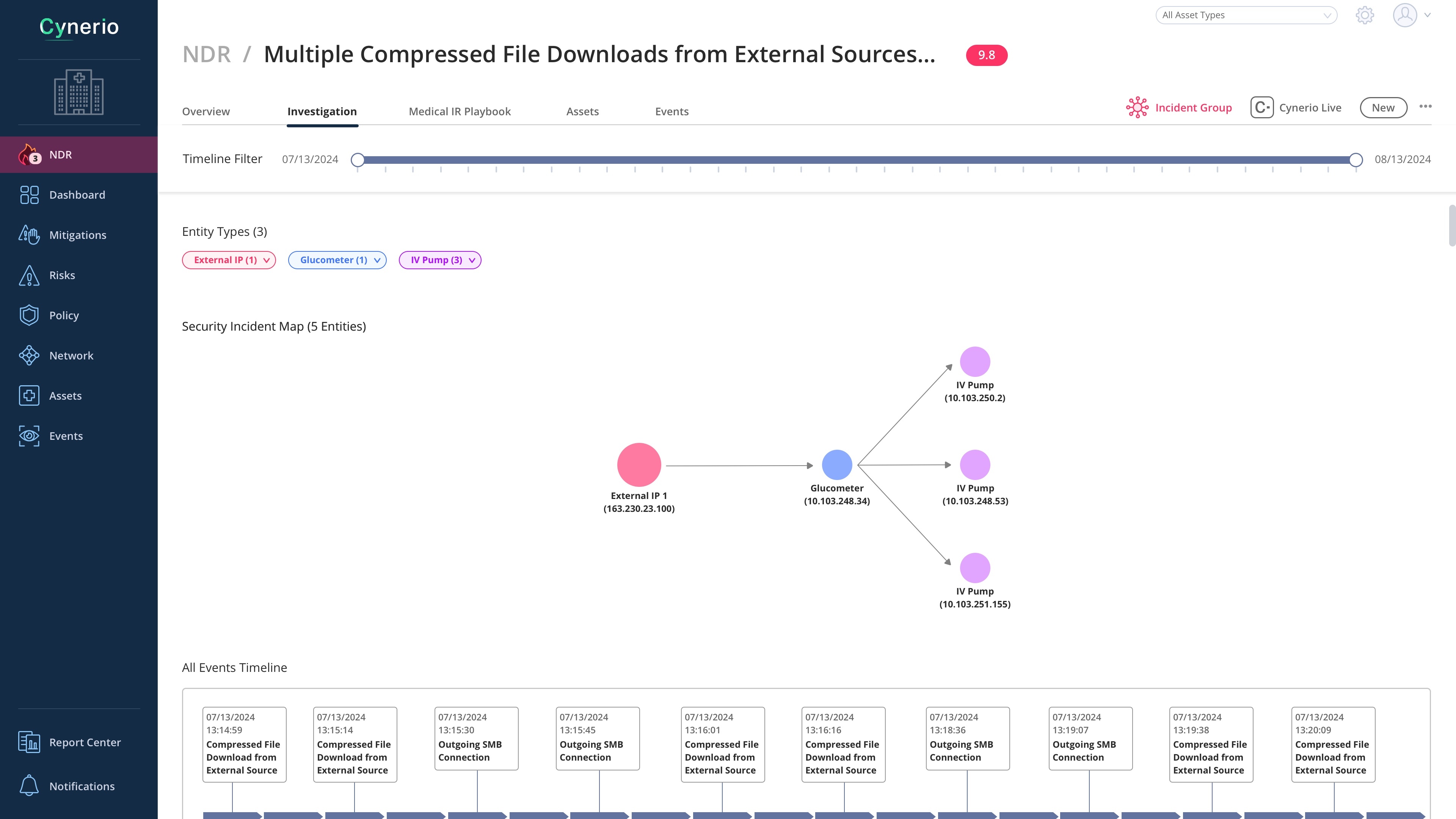Viewport: 1456px width, 819px height.
Task: Open settings gear in top bar
Action: [1365, 15]
